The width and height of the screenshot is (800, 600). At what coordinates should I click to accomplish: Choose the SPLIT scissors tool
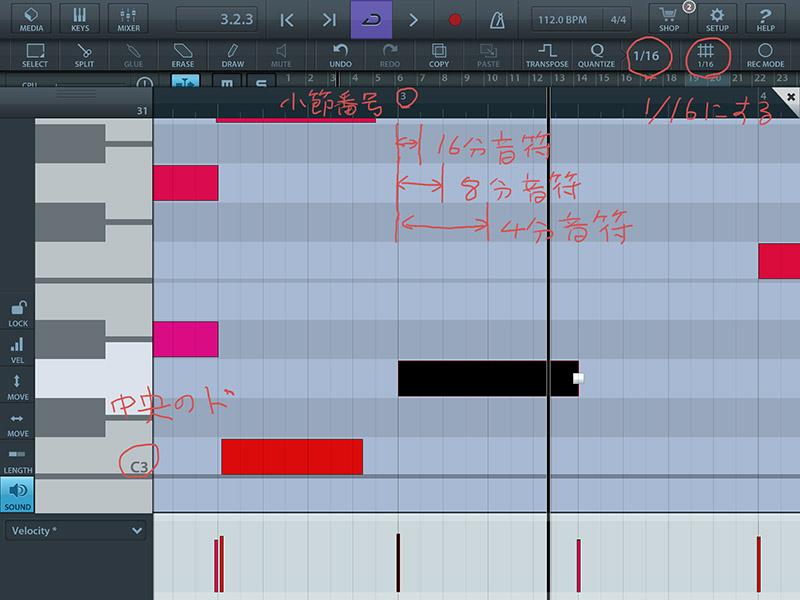click(x=84, y=55)
